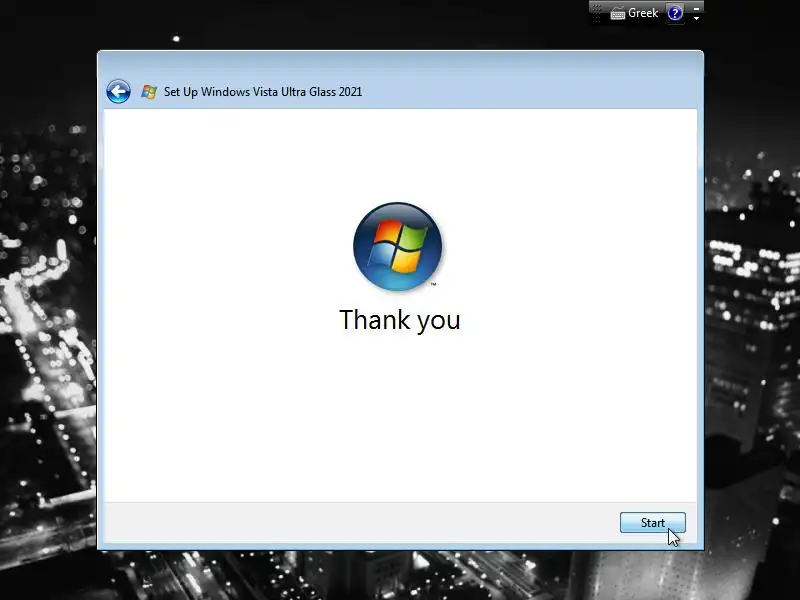Go back with the blue arrow button
Image resolution: width=800 pixels, height=600 pixels.
[x=118, y=92]
